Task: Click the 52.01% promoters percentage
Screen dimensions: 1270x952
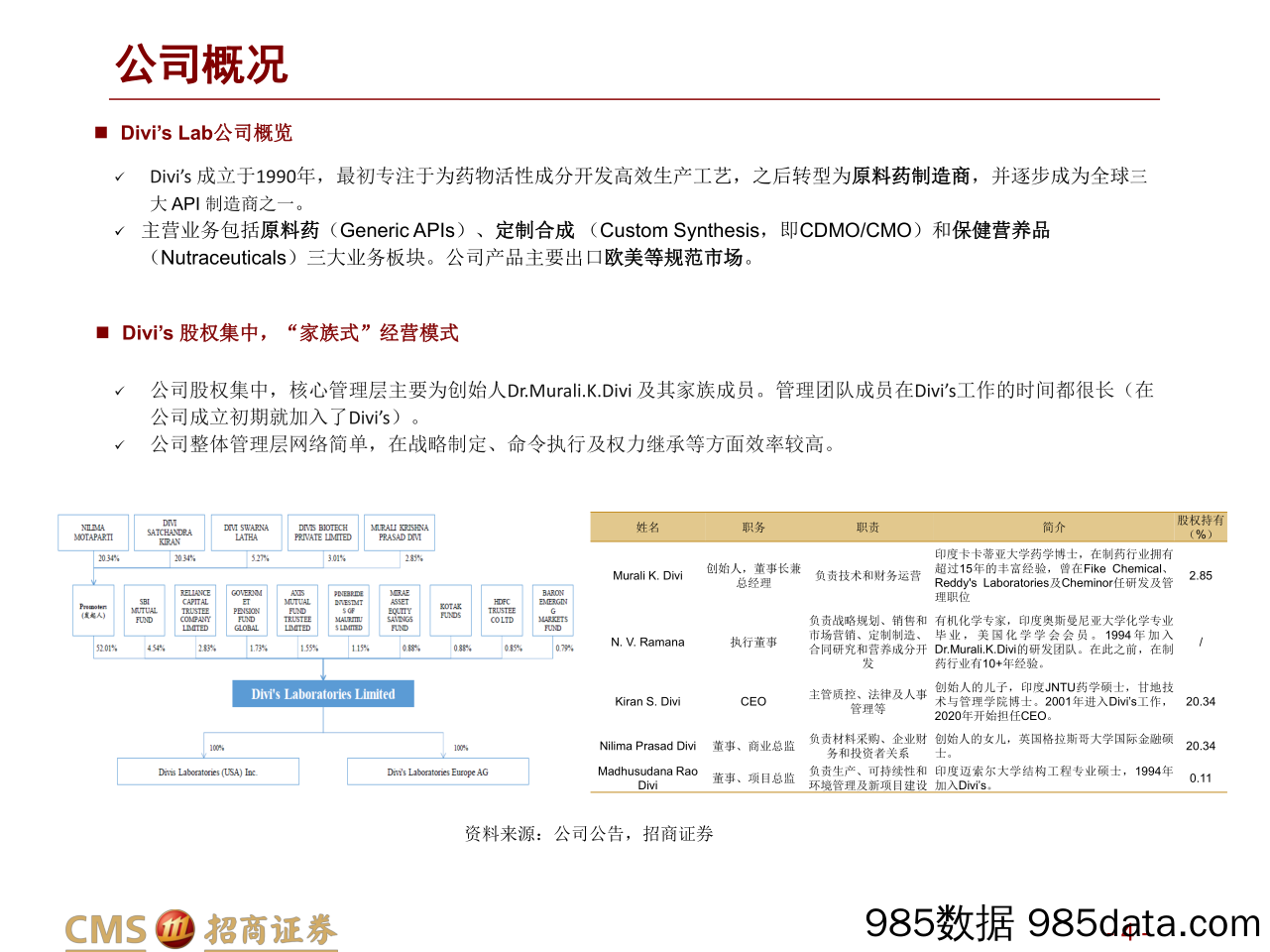Action: pyautogui.click(x=106, y=648)
